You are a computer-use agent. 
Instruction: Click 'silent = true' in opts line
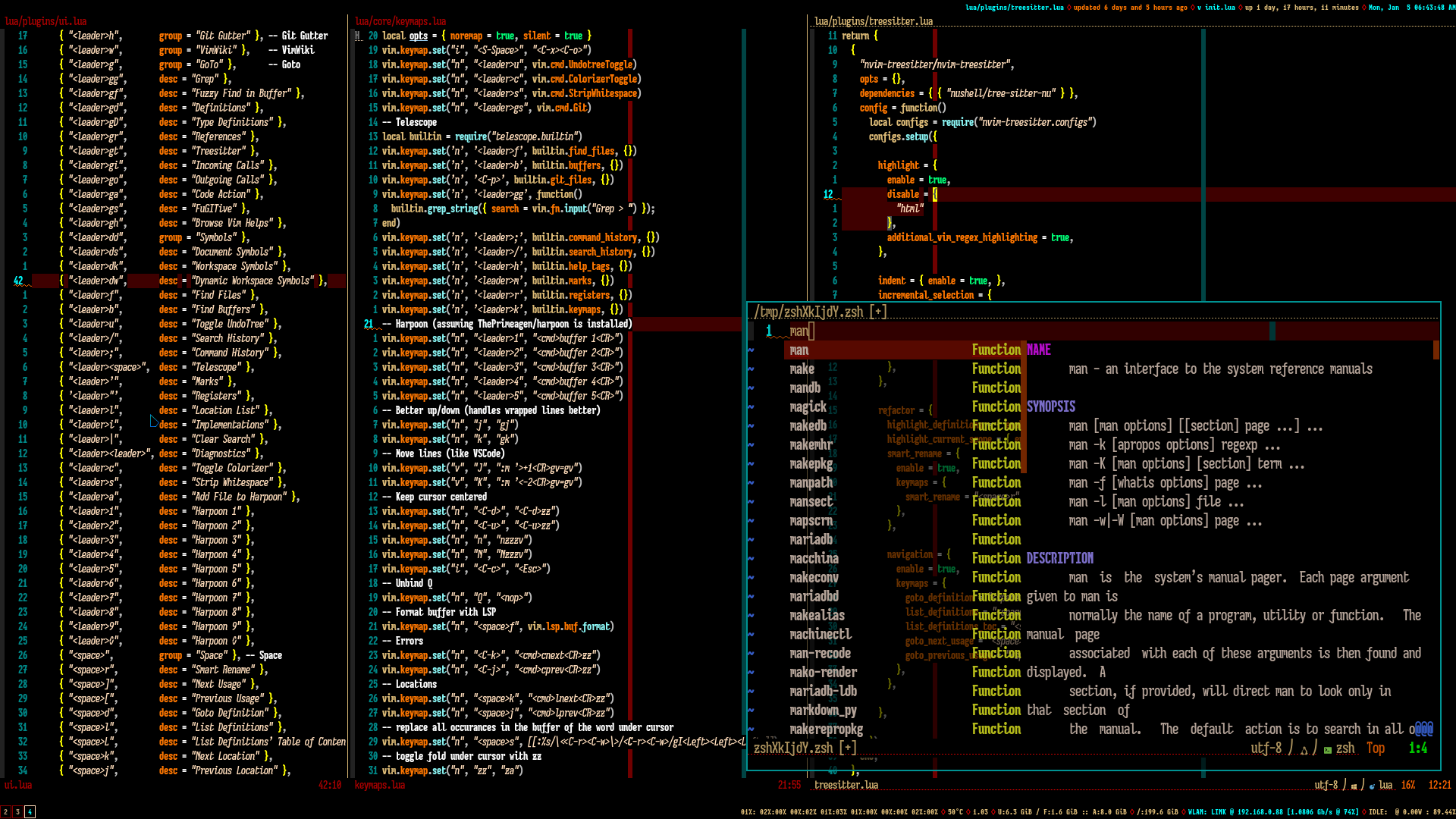point(552,36)
